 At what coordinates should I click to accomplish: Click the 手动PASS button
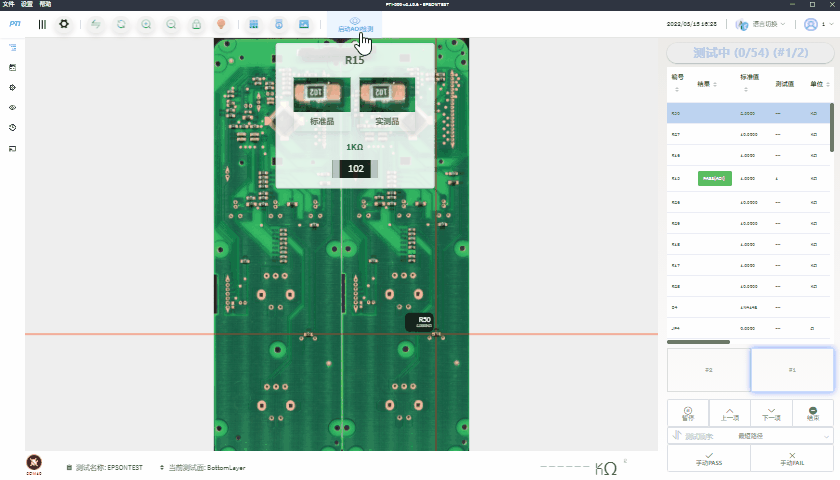point(708,459)
